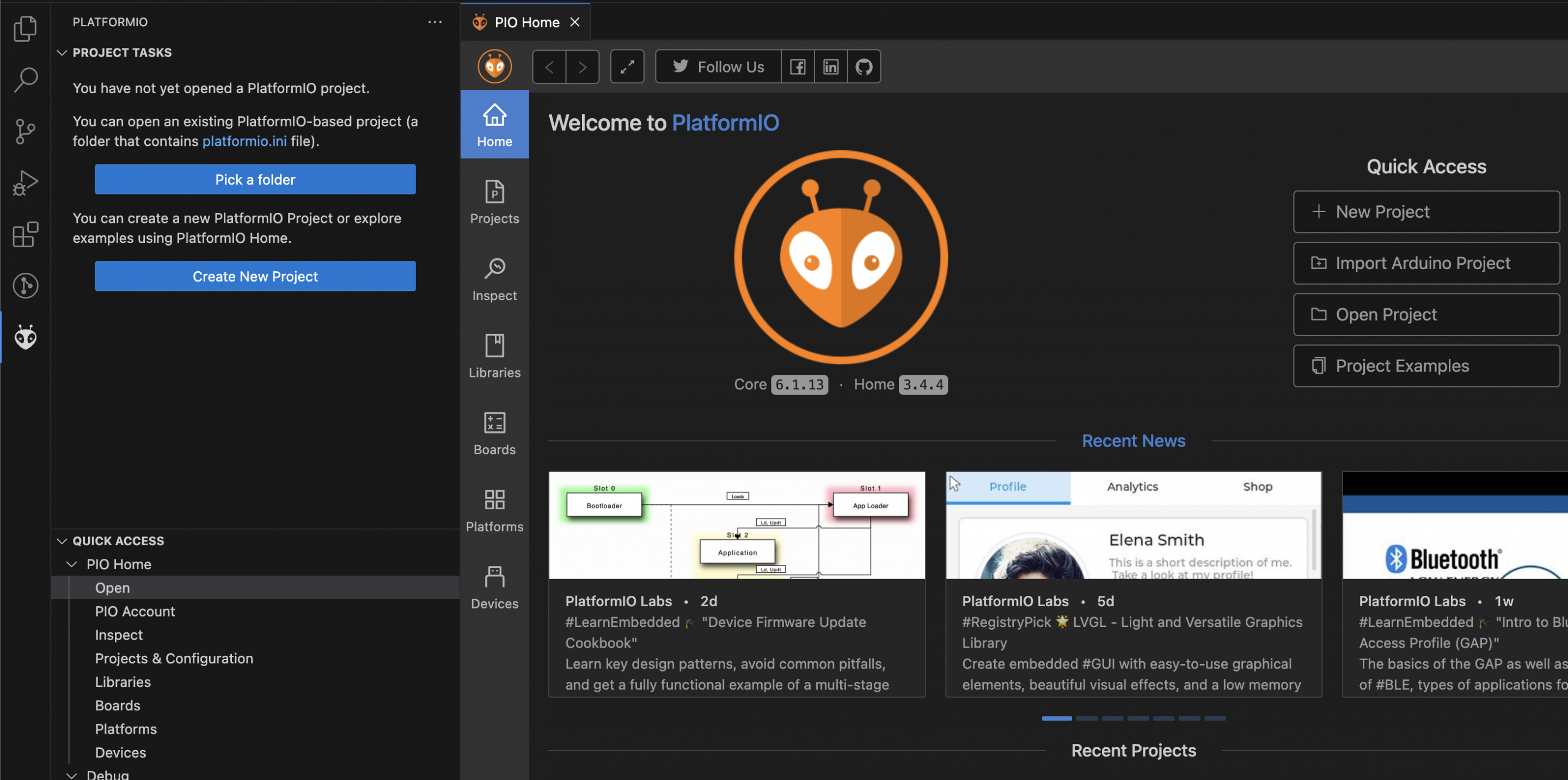Open the Boards section in PIO Home sidebar
The width and height of the screenshot is (1568, 780).
[x=494, y=434]
